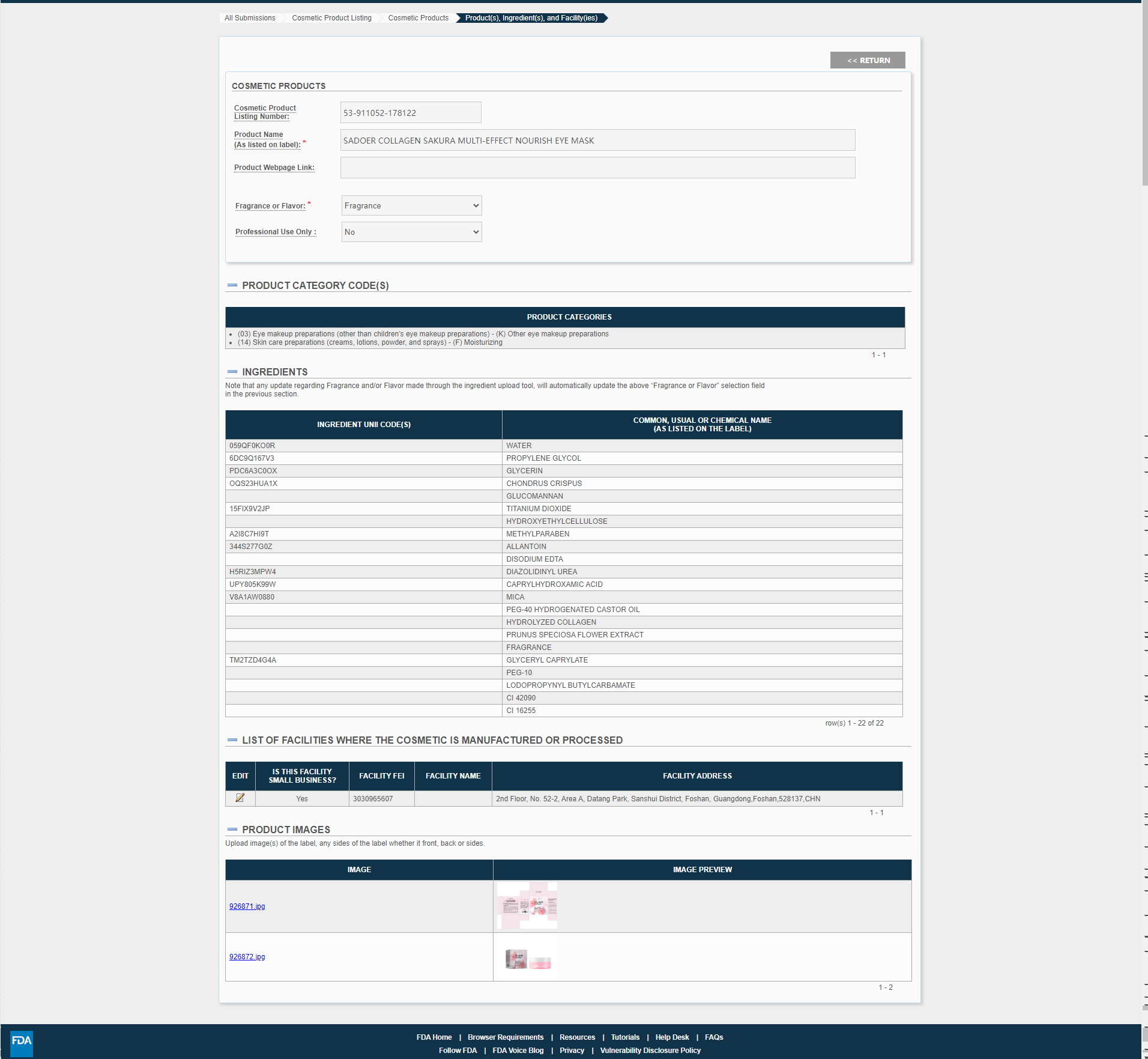This screenshot has height=1059, width=1148.
Task: Click the facility edit pencil icon
Action: tap(240, 798)
